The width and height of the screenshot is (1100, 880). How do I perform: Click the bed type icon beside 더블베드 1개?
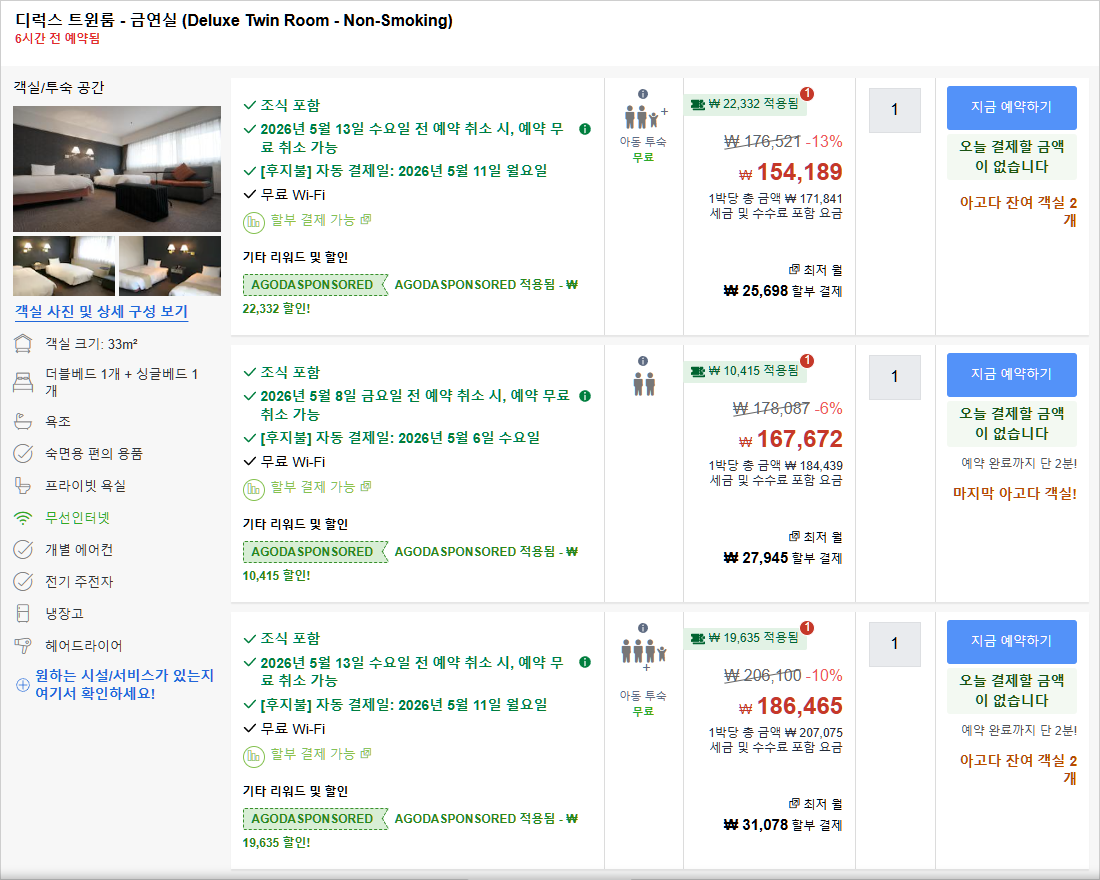pos(23,382)
